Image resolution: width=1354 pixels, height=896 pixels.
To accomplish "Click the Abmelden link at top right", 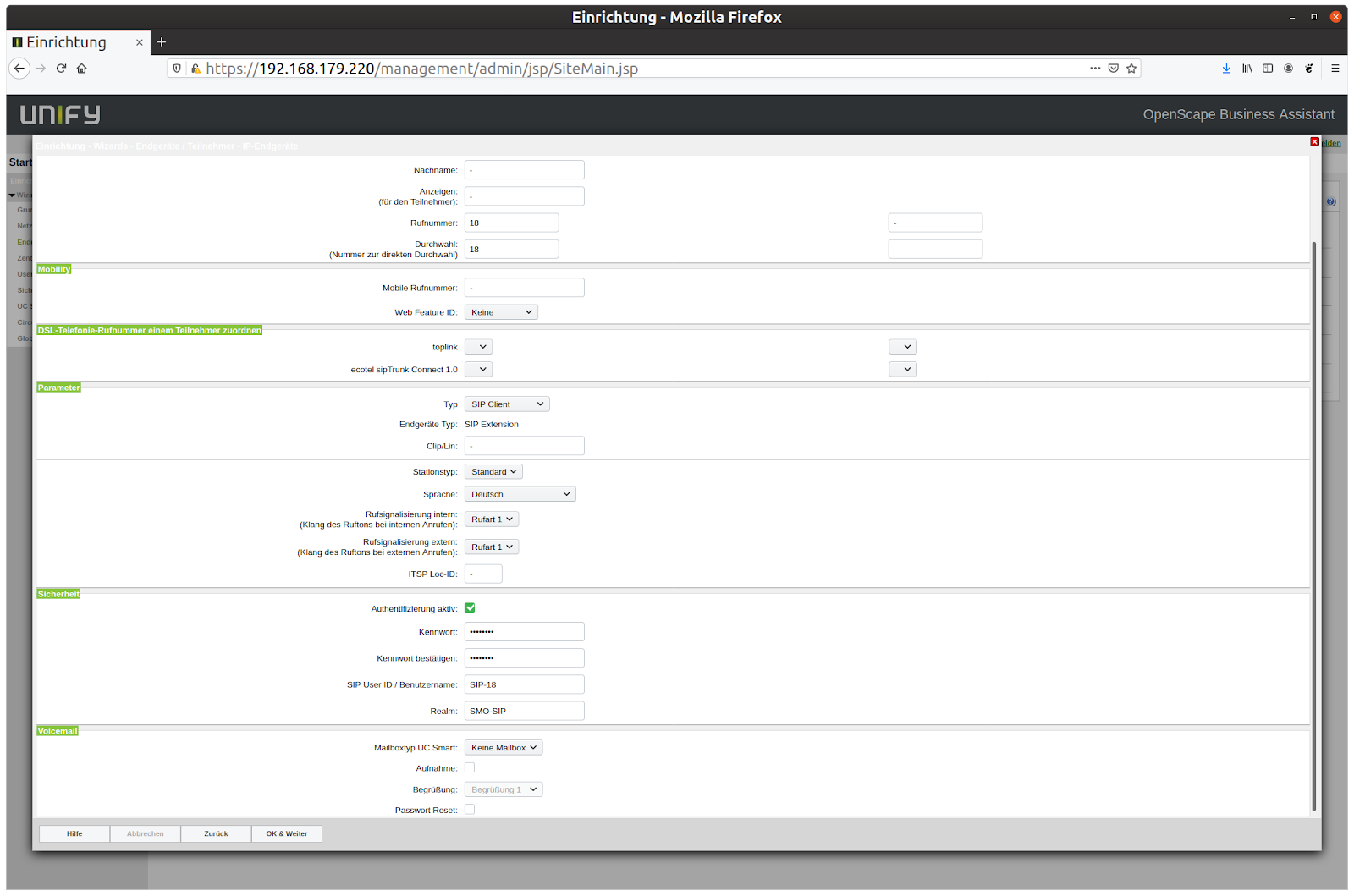I will pyautogui.click(x=1332, y=143).
